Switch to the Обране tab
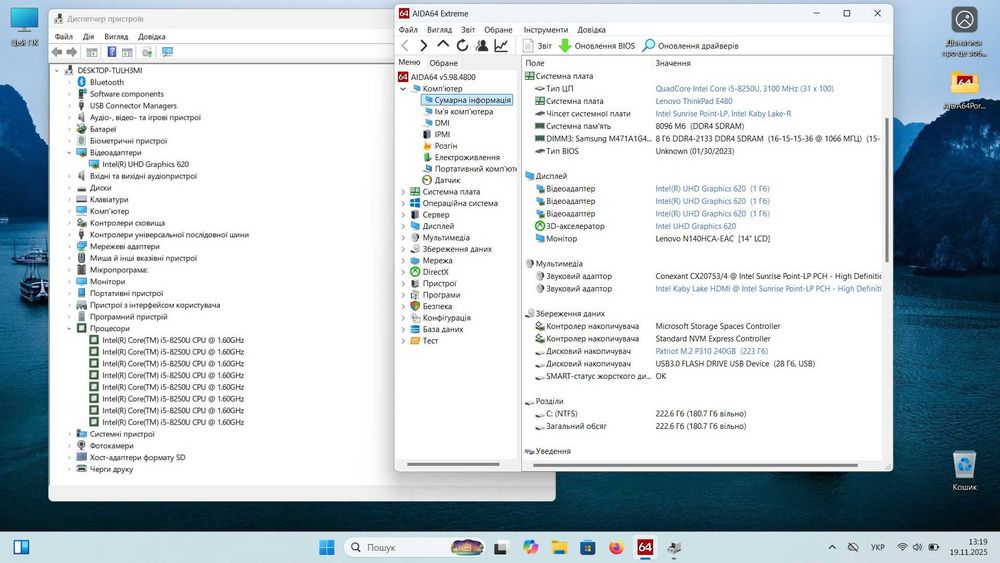 coord(443,63)
